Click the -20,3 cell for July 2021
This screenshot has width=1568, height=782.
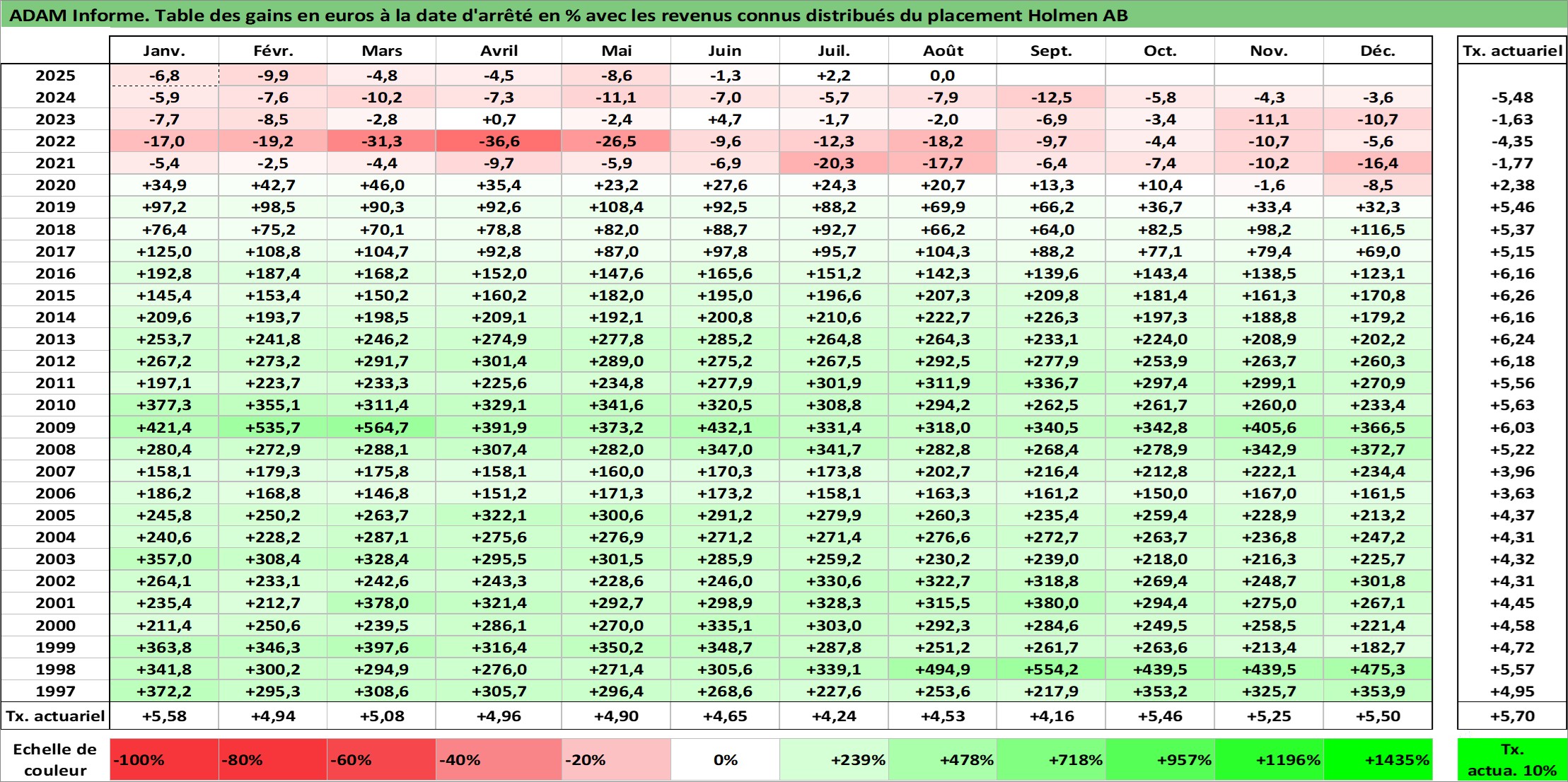point(834,163)
